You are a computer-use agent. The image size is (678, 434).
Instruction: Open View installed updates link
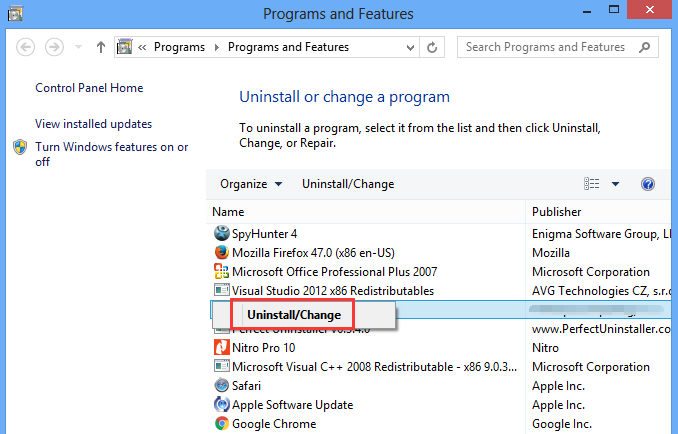point(93,124)
